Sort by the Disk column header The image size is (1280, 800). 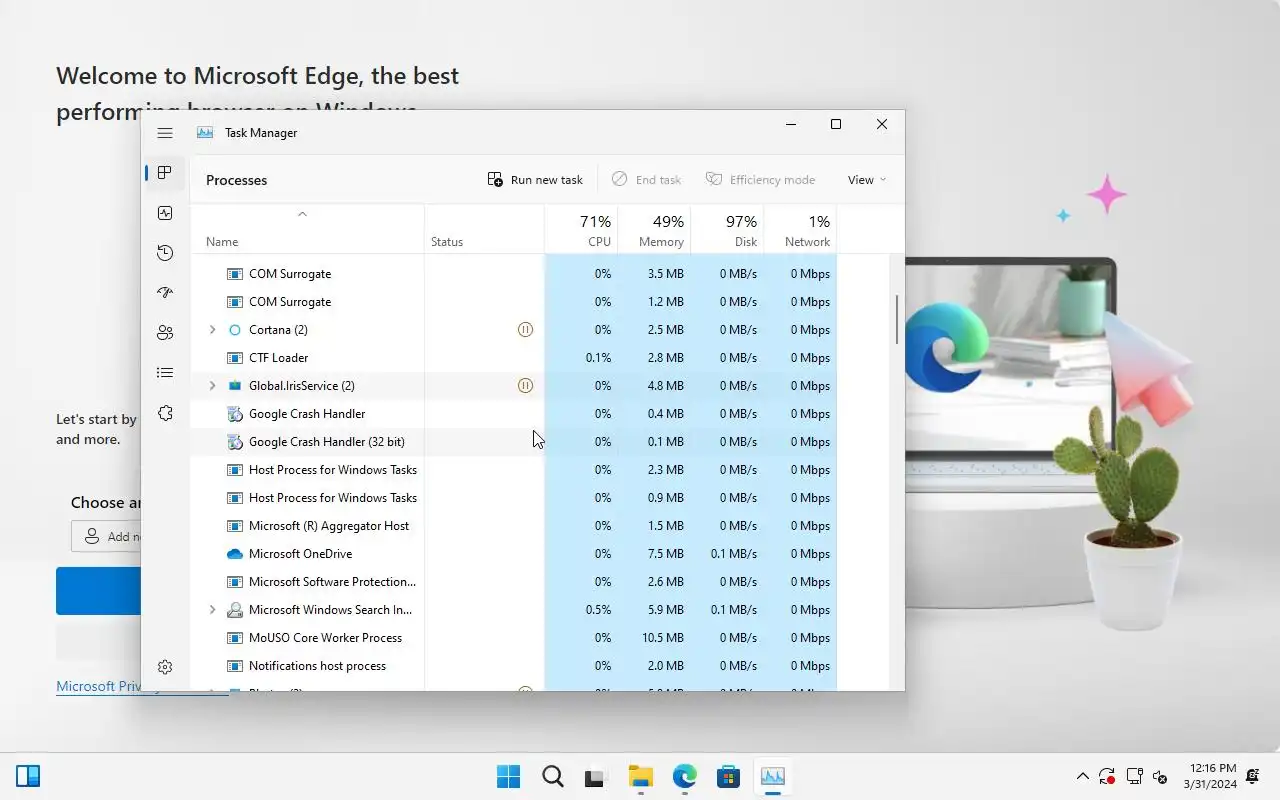727,230
